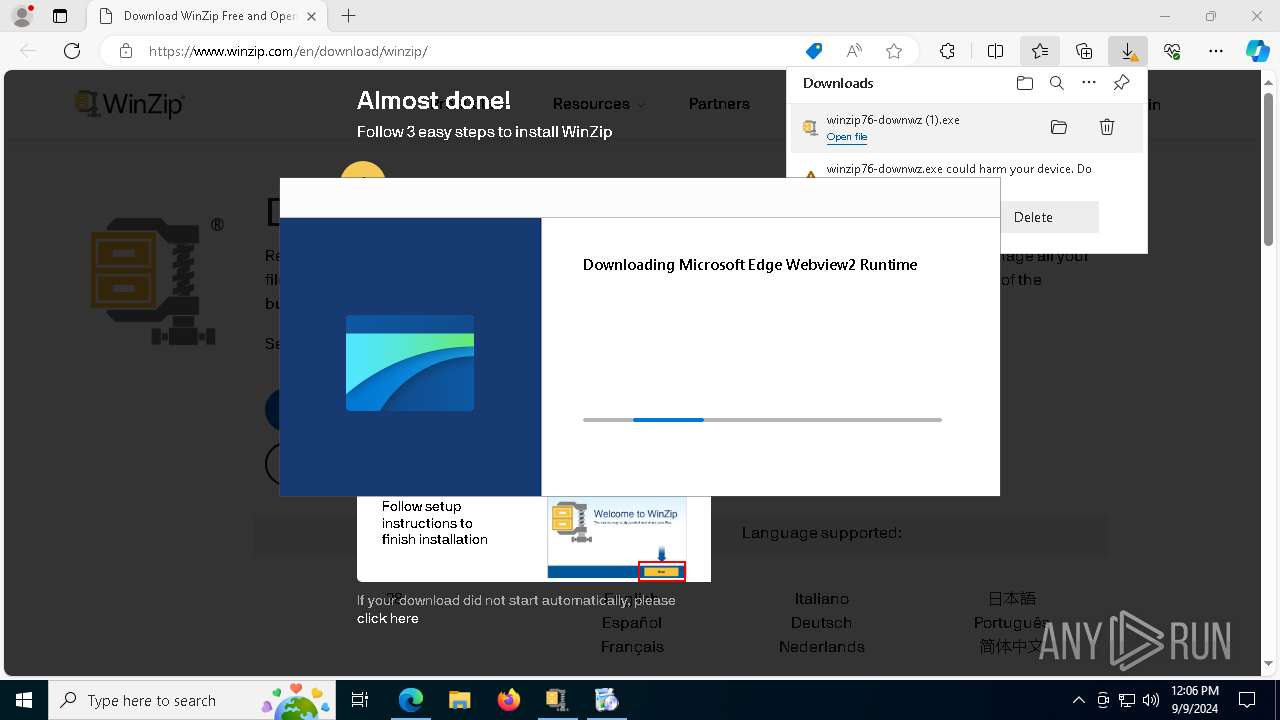
Task: Open the Partners menu item
Action: (719, 104)
